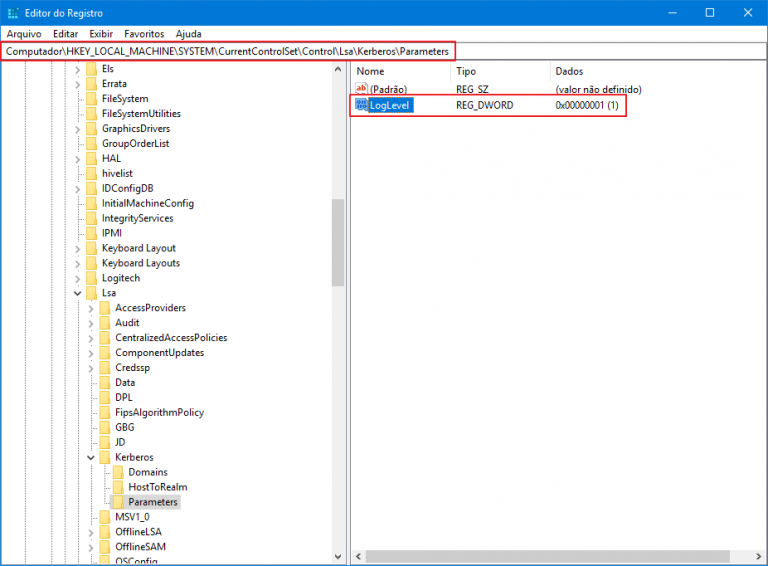The height and width of the screenshot is (566, 768).
Task: Select the FileSystem key in tree
Action: (x=125, y=99)
